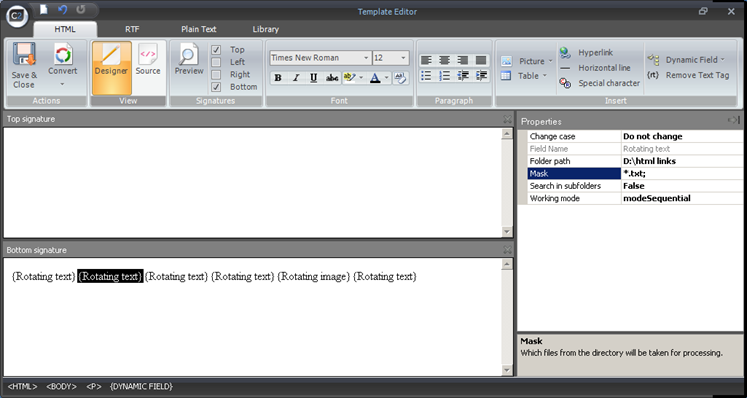The height and width of the screenshot is (398, 747).
Task: Select the {Rotating image} field
Action: click(314, 276)
